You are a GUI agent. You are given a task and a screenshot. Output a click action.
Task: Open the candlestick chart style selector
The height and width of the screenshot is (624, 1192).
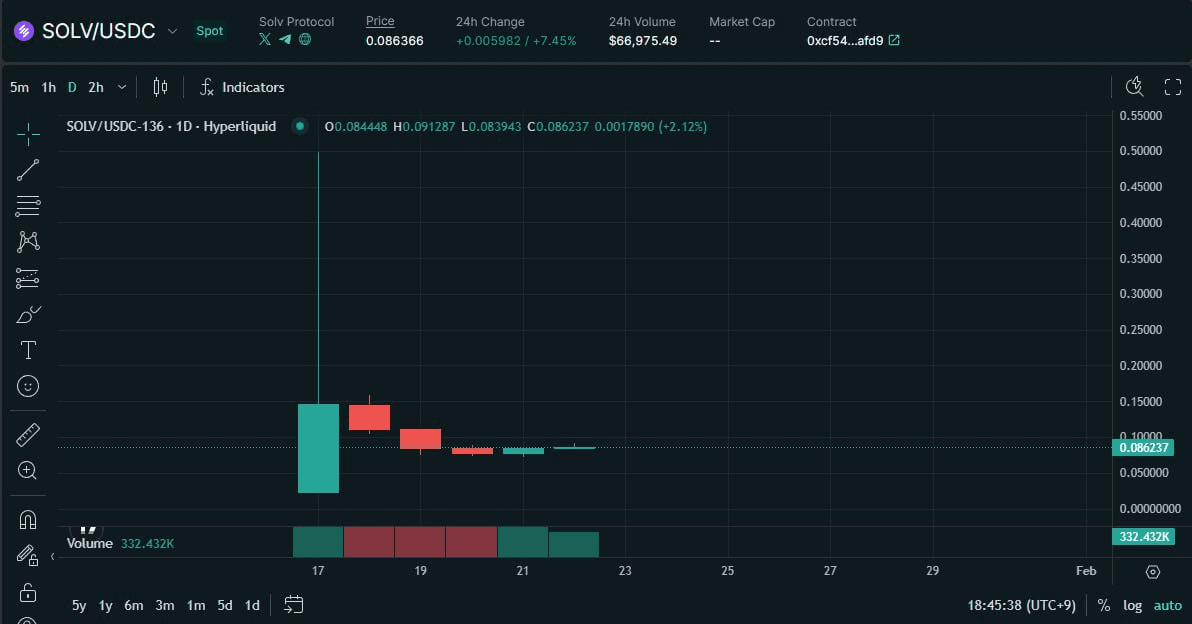click(160, 87)
